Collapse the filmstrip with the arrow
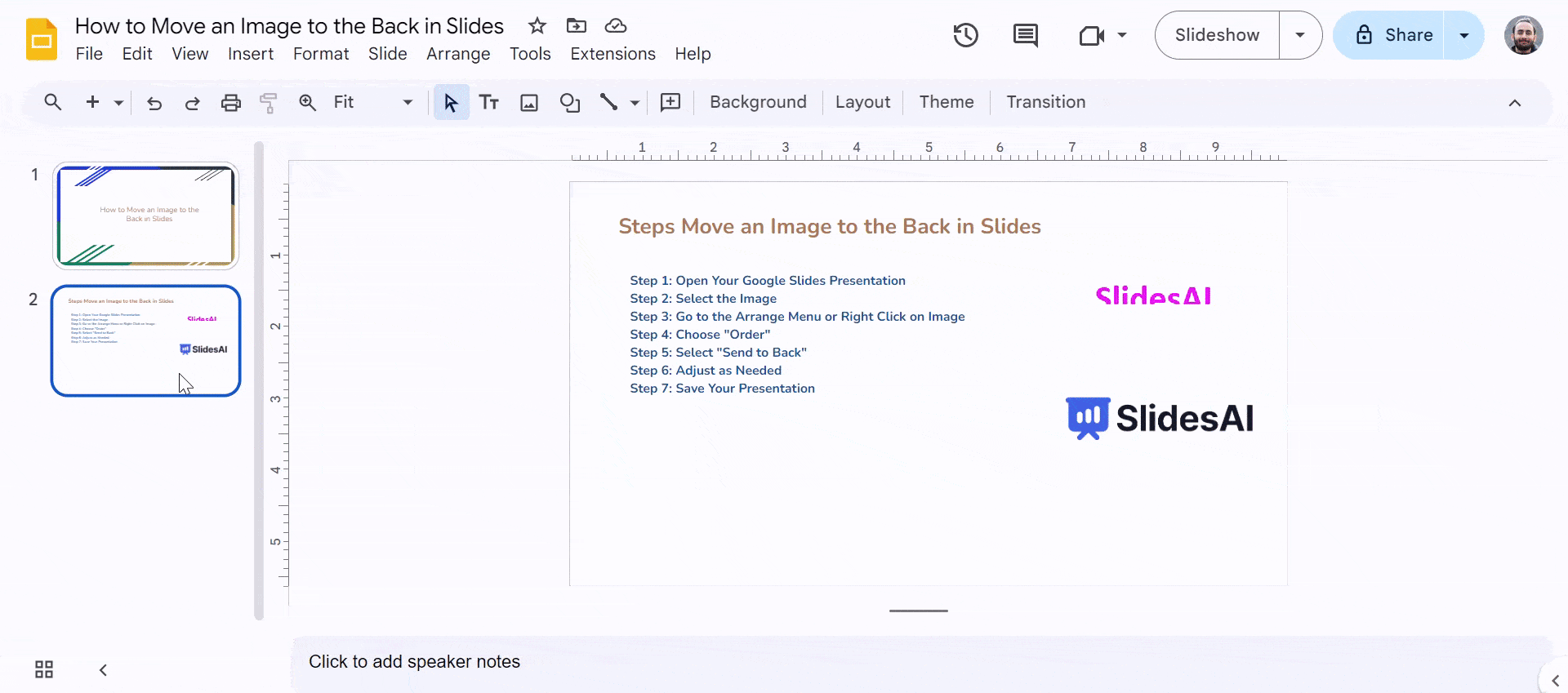Image resolution: width=1568 pixels, height=693 pixels. 103,670
